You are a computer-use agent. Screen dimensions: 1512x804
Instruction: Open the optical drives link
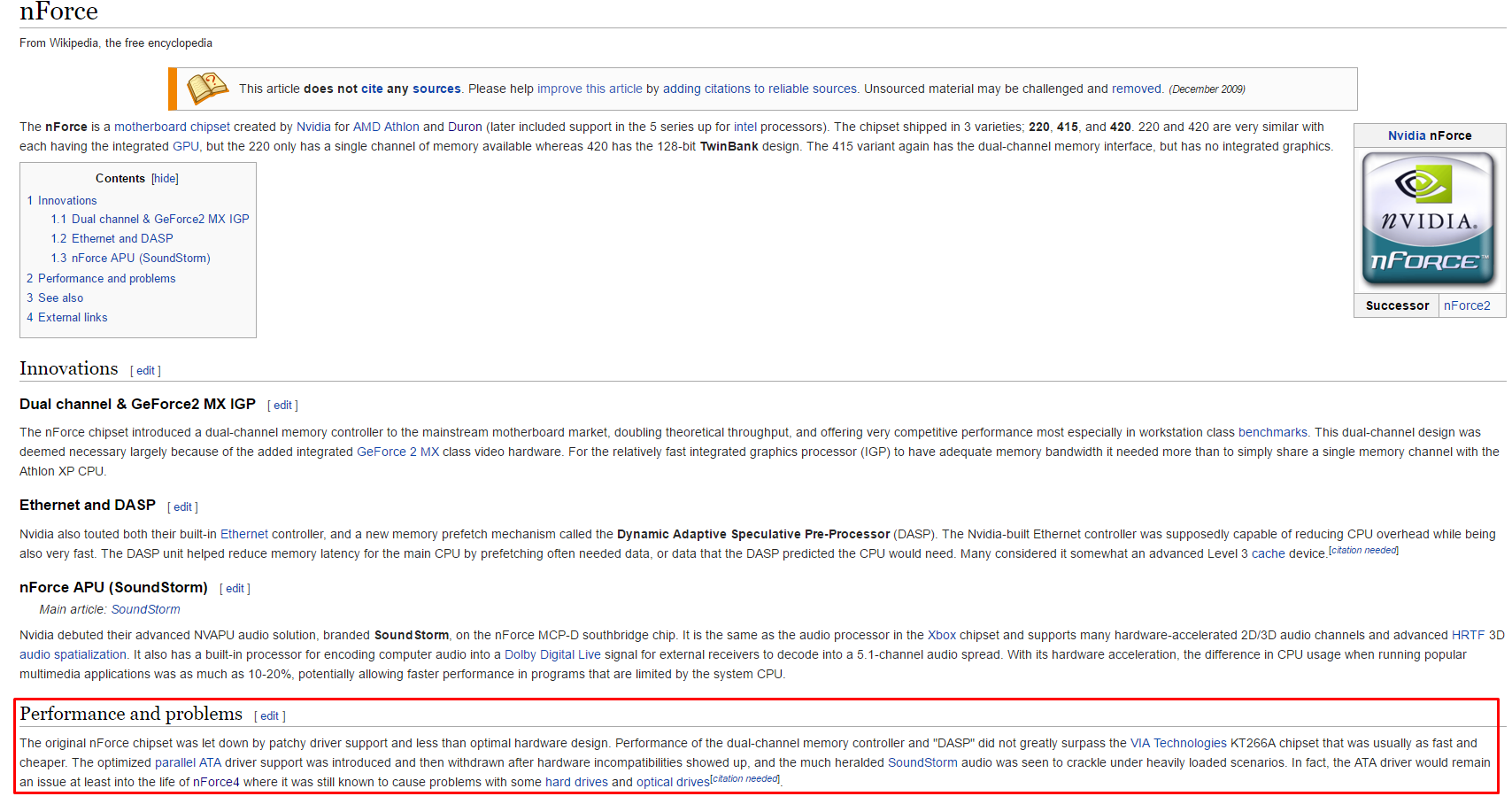pyautogui.click(x=673, y=783)
